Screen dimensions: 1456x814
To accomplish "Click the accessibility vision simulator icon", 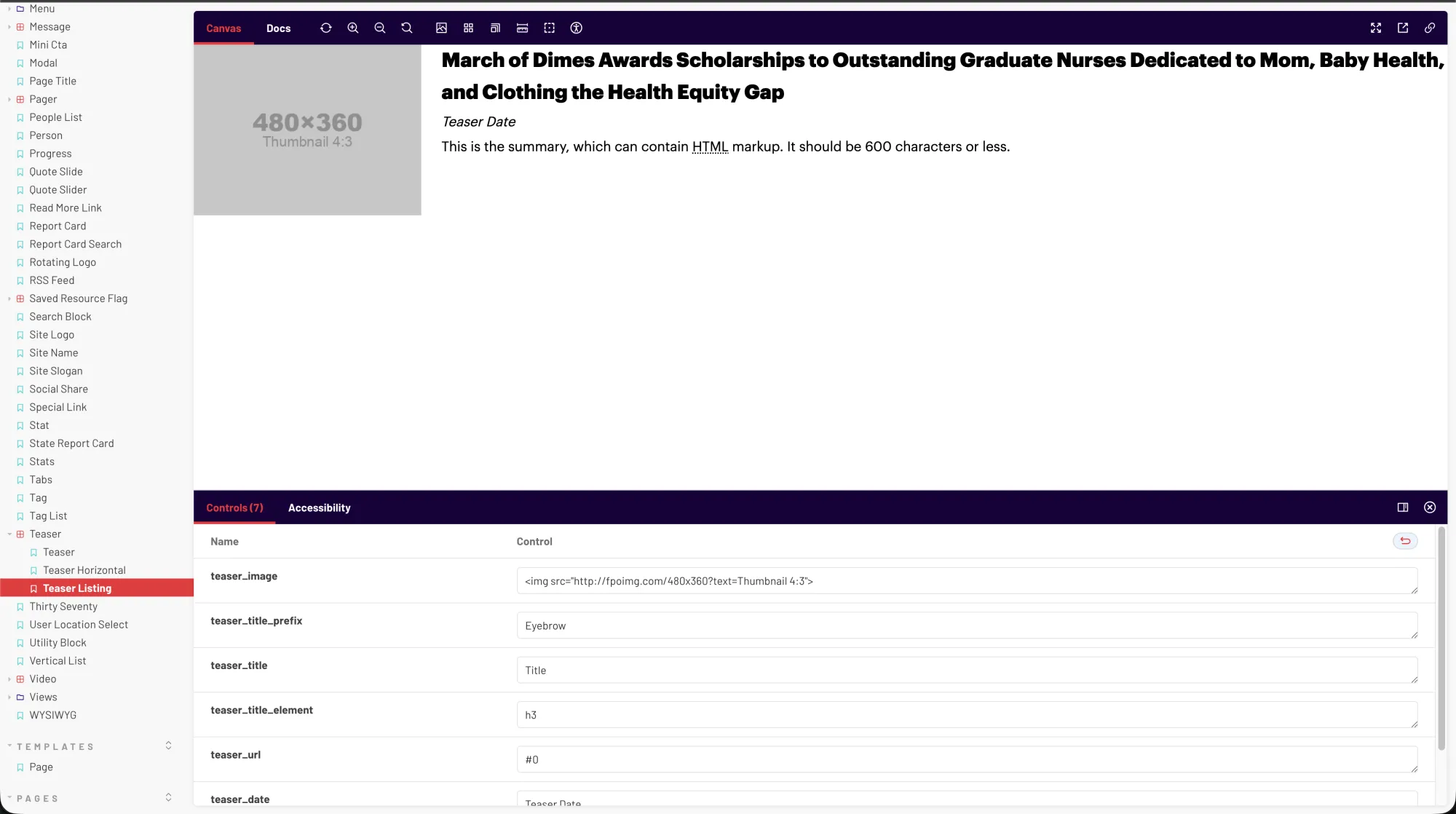I will pos(576,28).
